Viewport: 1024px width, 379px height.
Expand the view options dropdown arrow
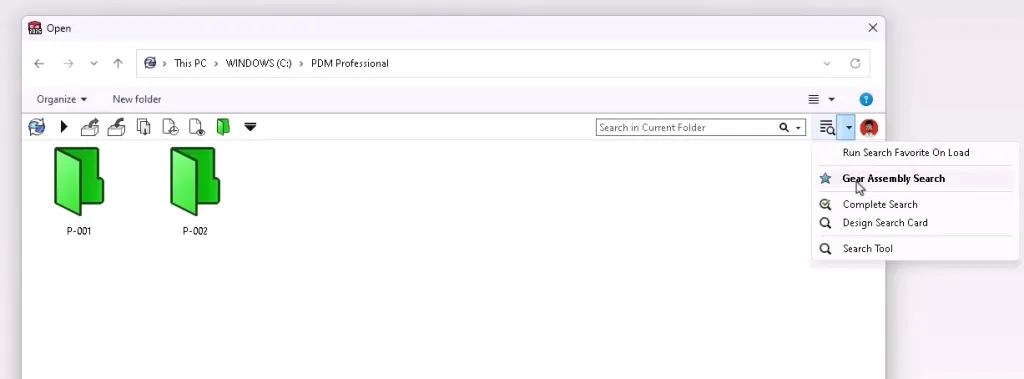831,99
